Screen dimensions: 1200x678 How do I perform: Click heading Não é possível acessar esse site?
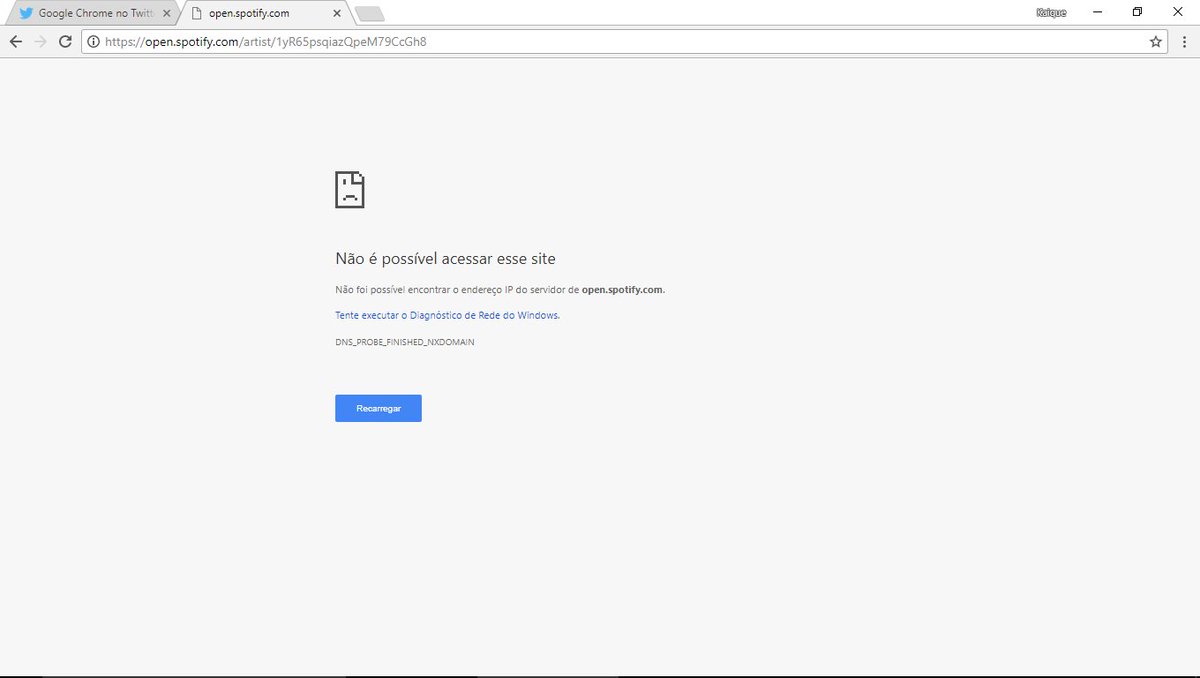(x=445, y=259)
